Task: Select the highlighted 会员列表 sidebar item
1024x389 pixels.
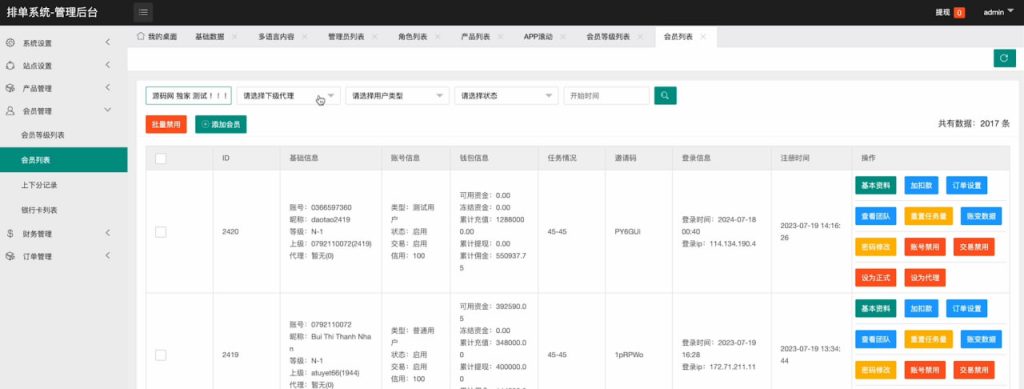Action: (63, 160)
